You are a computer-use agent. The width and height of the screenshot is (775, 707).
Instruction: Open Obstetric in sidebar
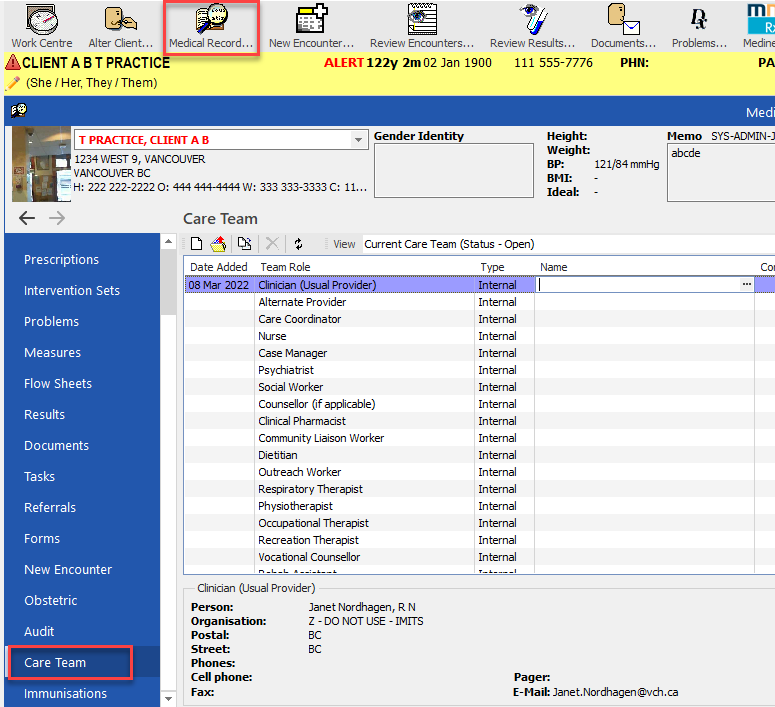(x=51, y=601)
